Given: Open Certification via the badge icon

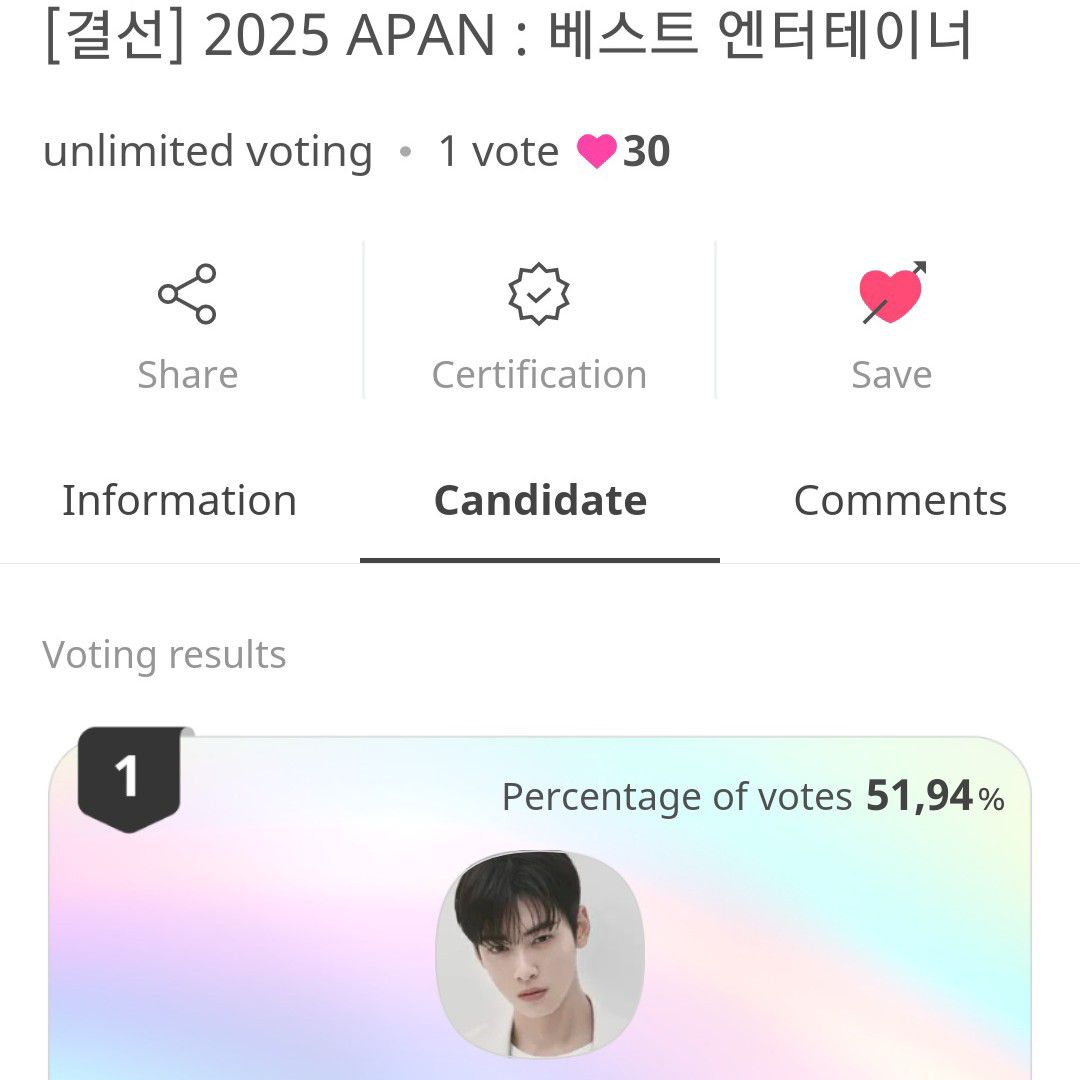Looking at the screenshot, I should [x=539, y=294].
